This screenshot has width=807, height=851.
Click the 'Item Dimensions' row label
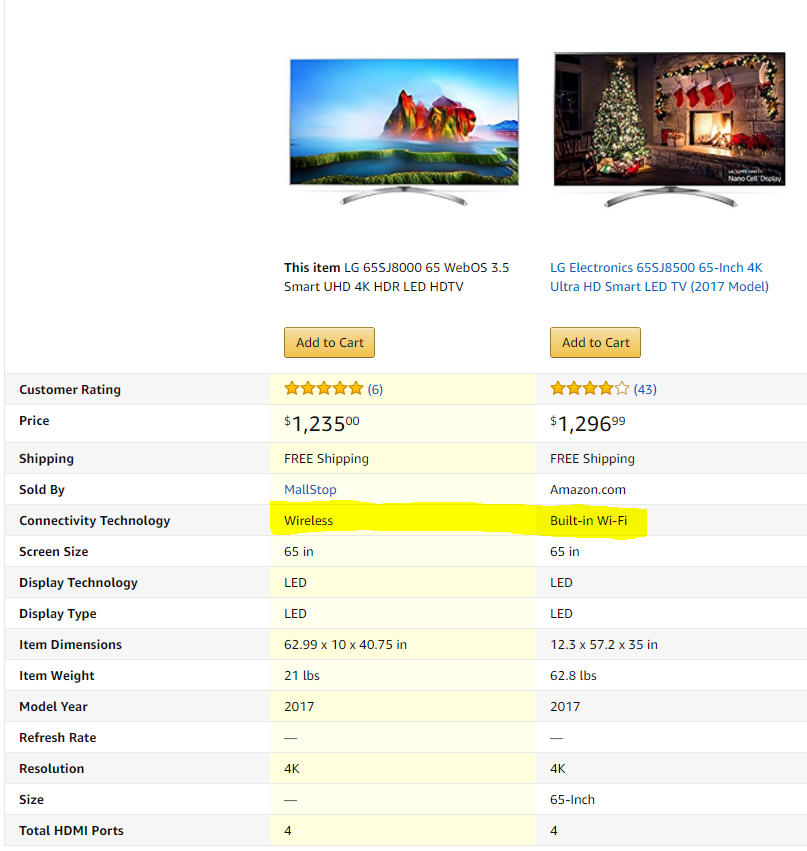(x=71, y=644)
